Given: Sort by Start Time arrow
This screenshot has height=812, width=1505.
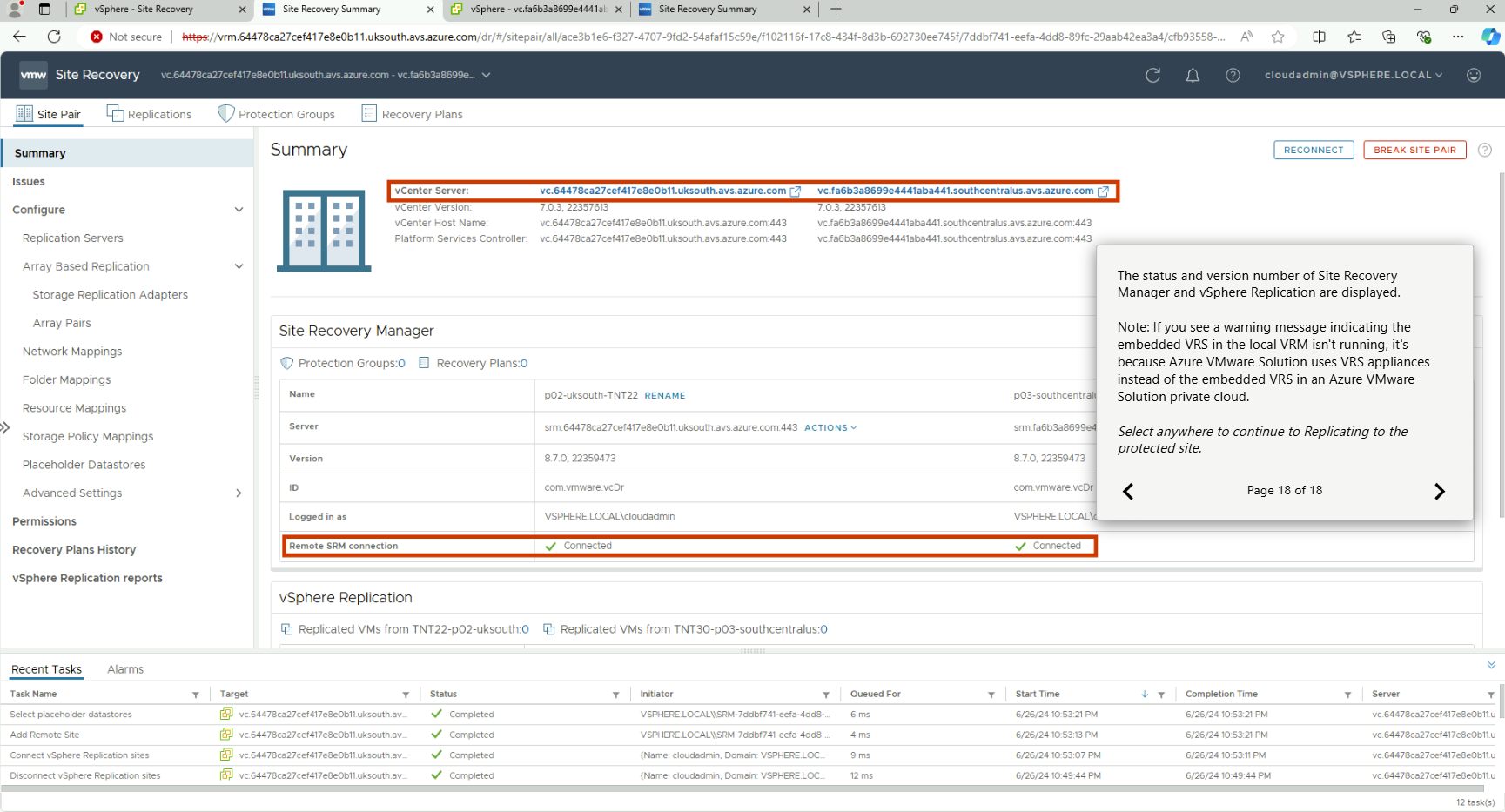Looking at the screenshot, I should coord(1145,695).
